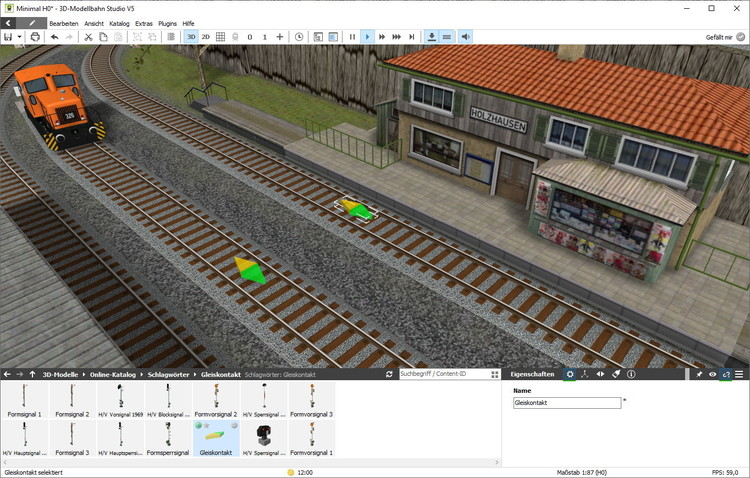Open the Plugins menu
Image resolution: width=750 pixels, height=478 pixels.
pyautogui.click(x=168, y=22)
